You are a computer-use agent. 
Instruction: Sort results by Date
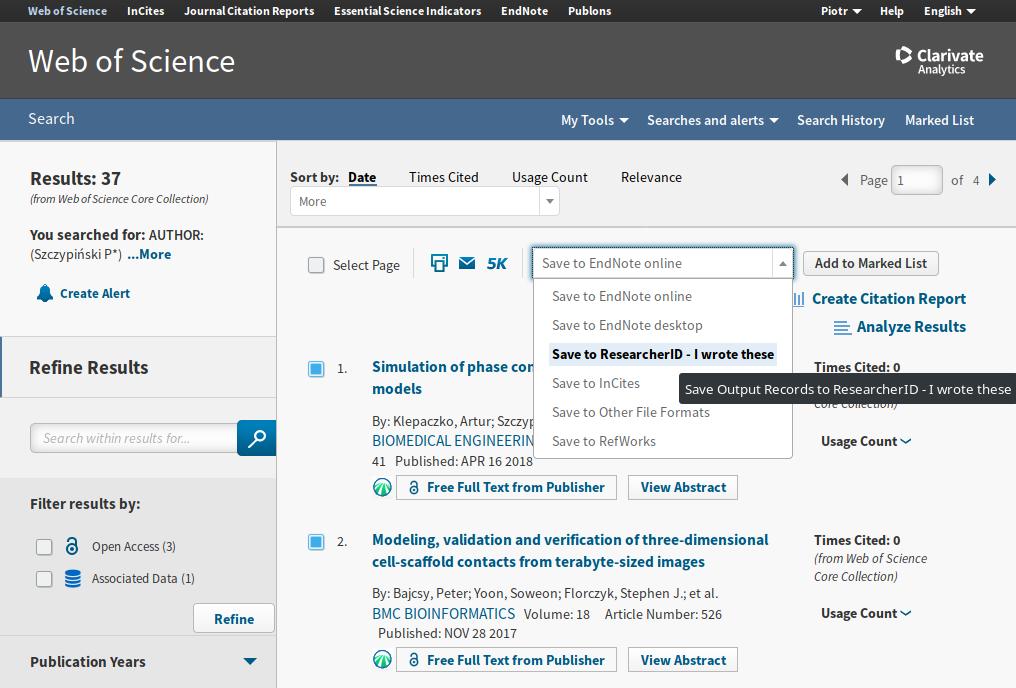[362, 178]
